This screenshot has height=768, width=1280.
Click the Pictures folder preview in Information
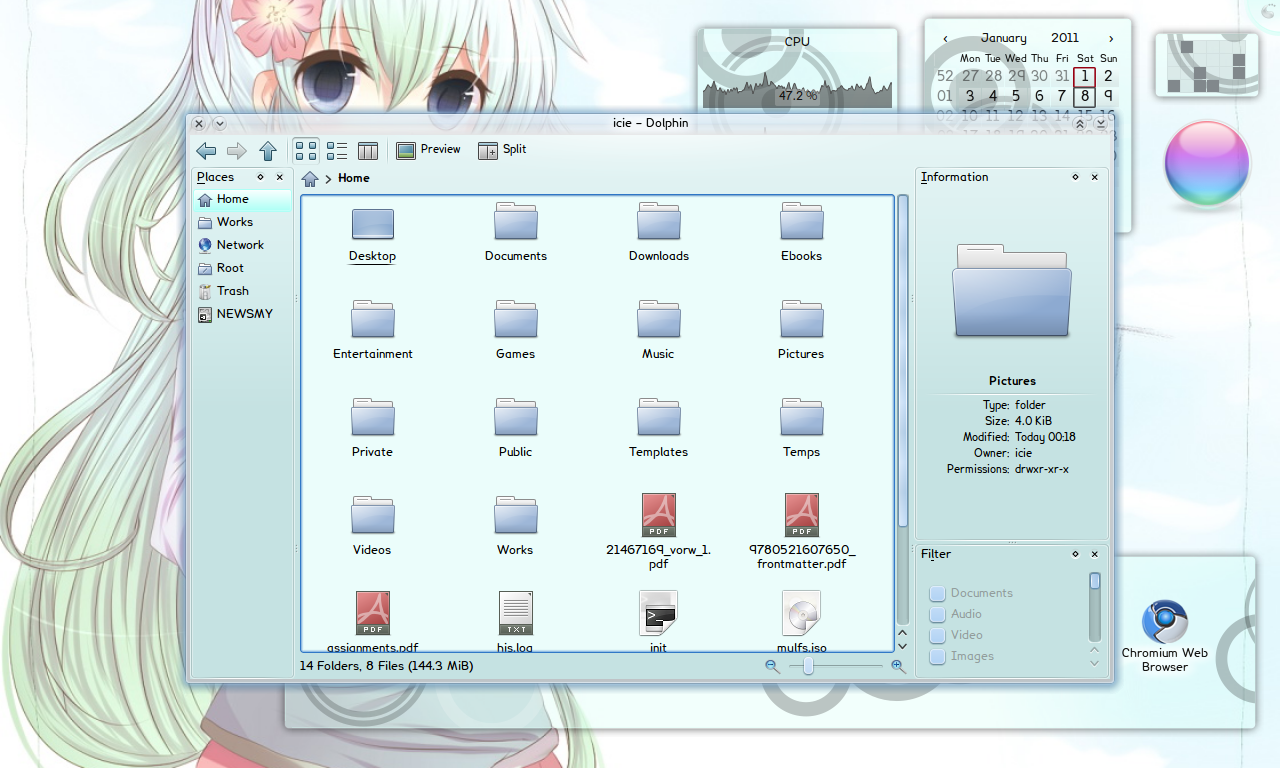(x=1012, y=290)
